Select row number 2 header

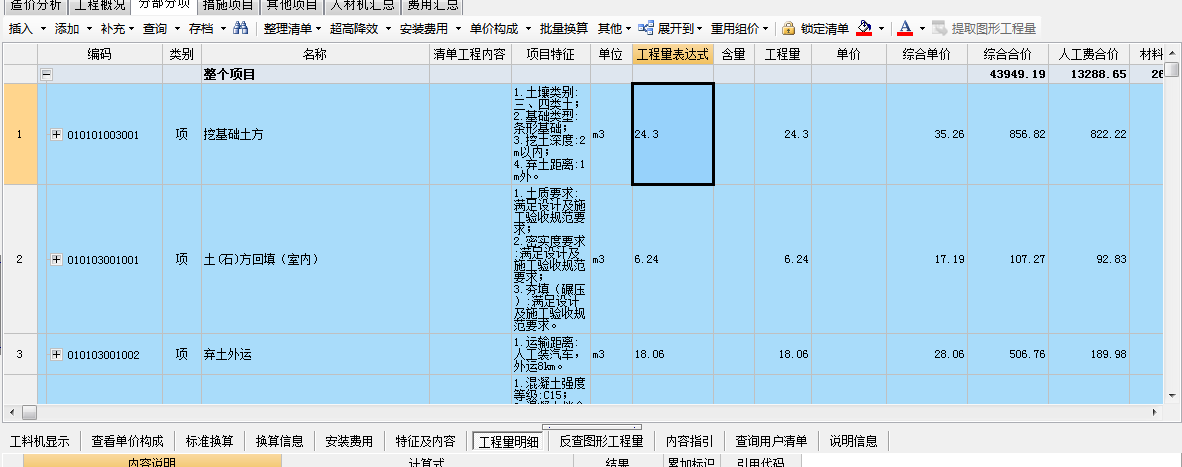coord(20,259)
